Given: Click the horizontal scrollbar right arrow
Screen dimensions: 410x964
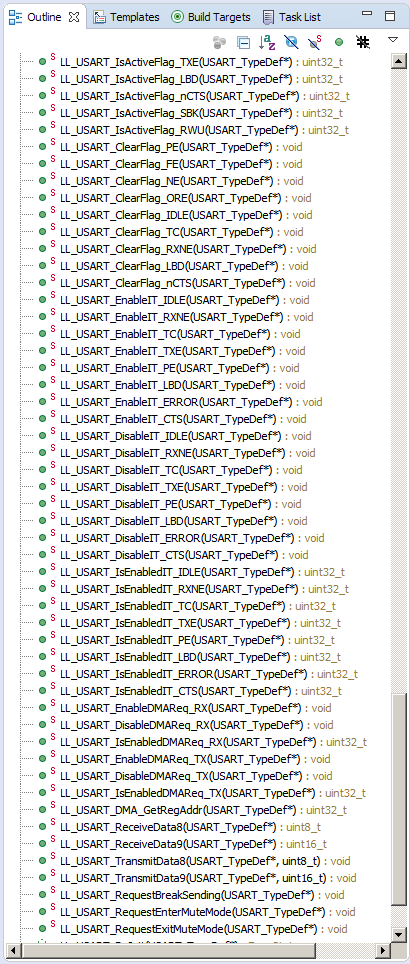Looking at the screenshot, I should (x=382, y=949).
